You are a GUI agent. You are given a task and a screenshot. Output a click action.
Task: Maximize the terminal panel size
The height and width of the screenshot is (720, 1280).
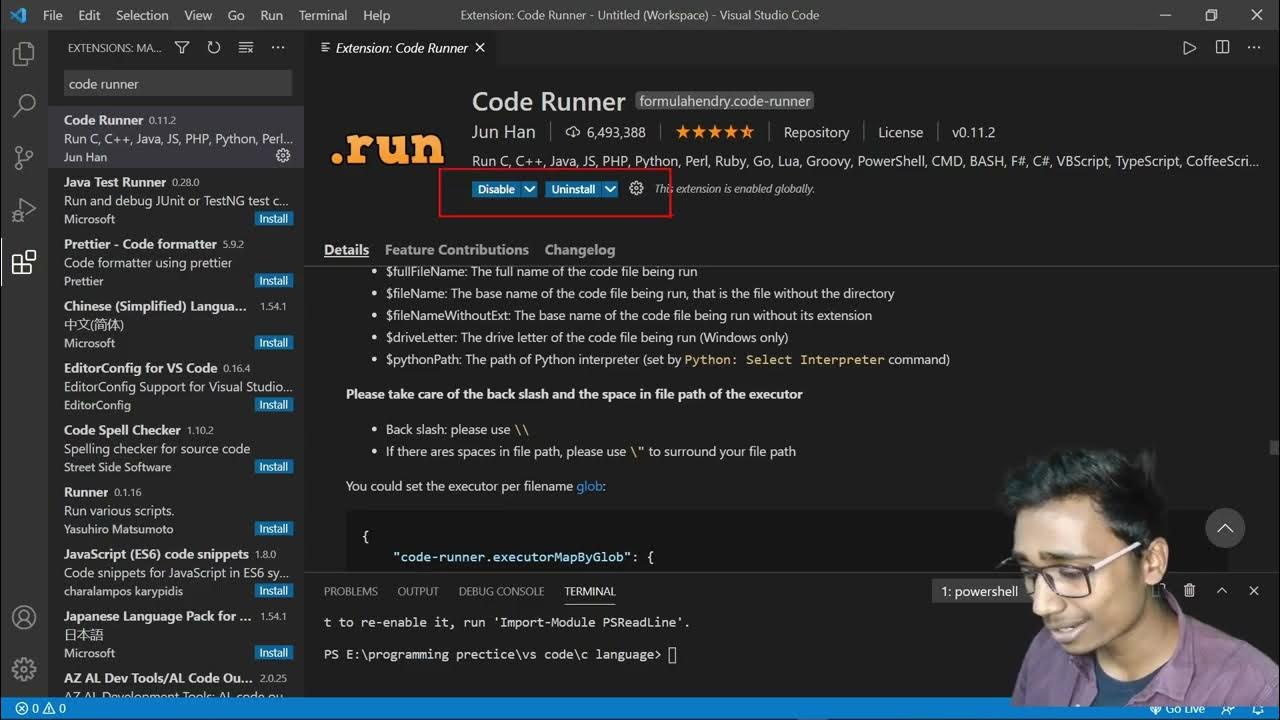pos(1221,591)
